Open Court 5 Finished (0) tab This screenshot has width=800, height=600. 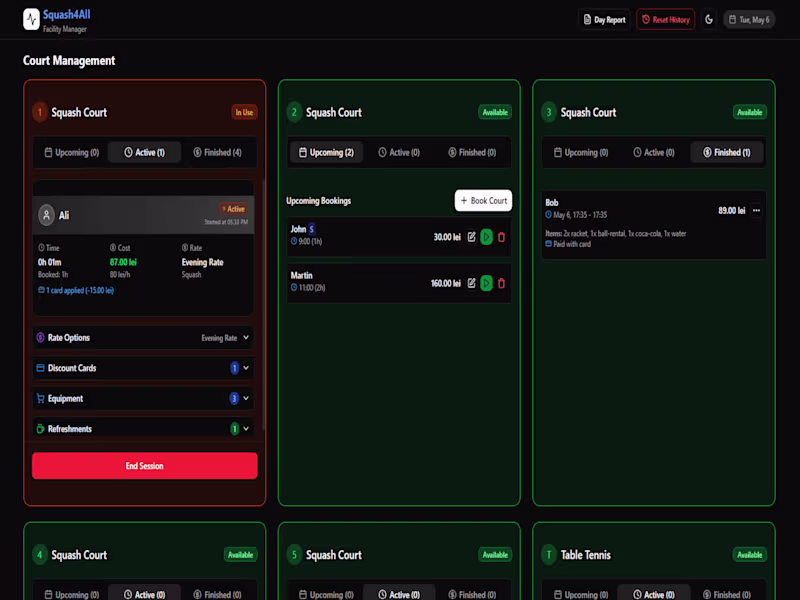tap(472, 594)
